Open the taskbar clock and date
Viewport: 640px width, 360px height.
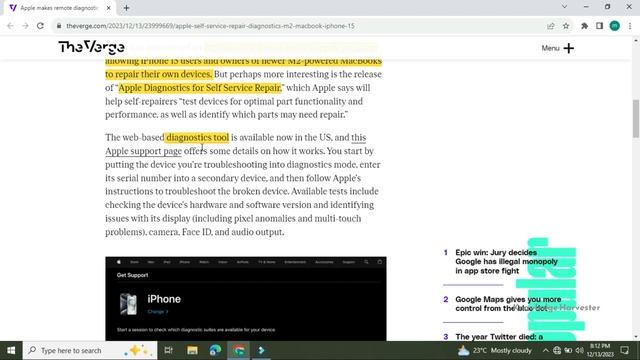pyautogui.click(x=600, y=350)
